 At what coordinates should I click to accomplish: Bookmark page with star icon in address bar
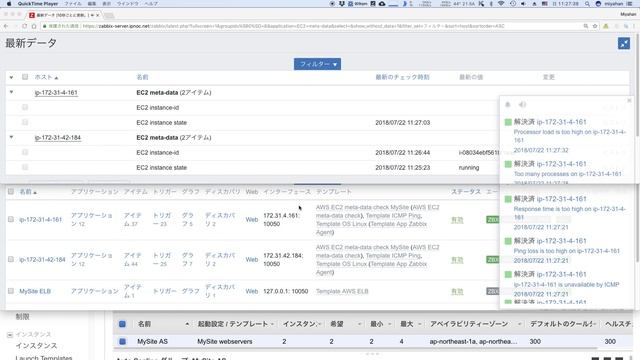tap(595, 26)
